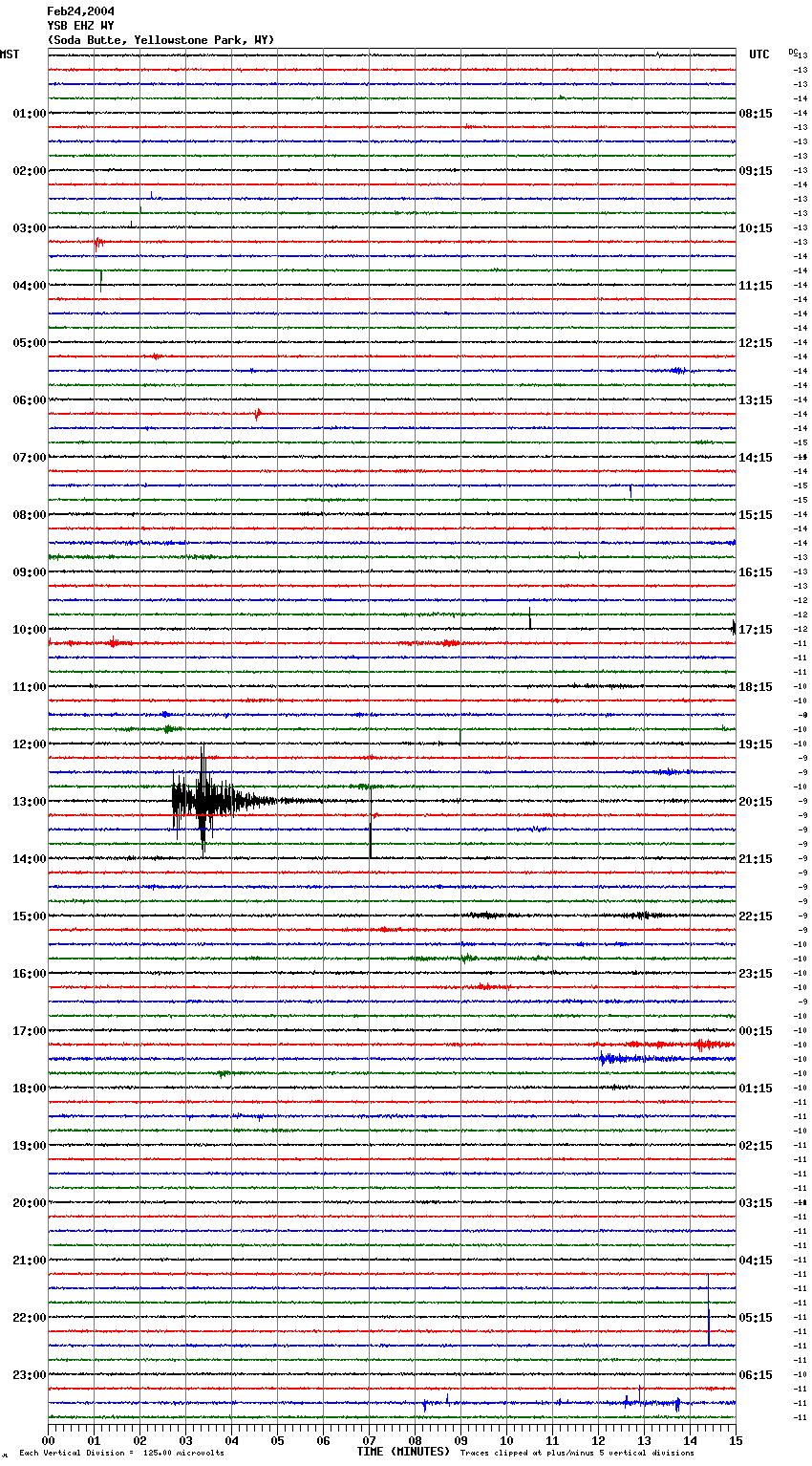The height and width of the screenshot is (1466, 812).
Task: Click the "08:15" UTC row label
Action: (x=756, y=114)
